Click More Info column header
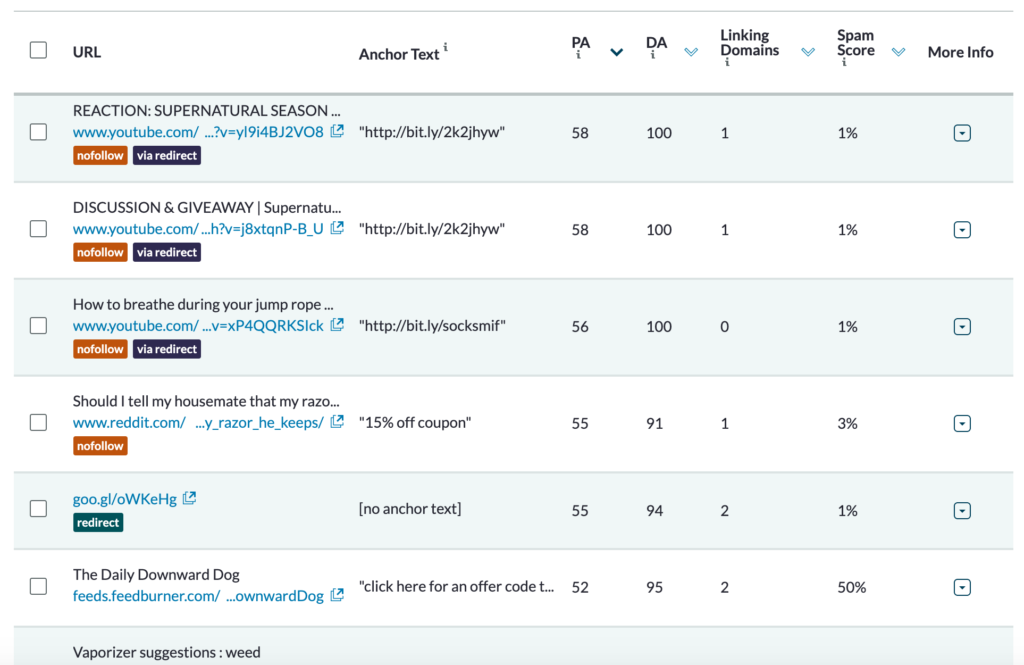Viewport: 1024px width, 665px height. [x=960, y=52]
